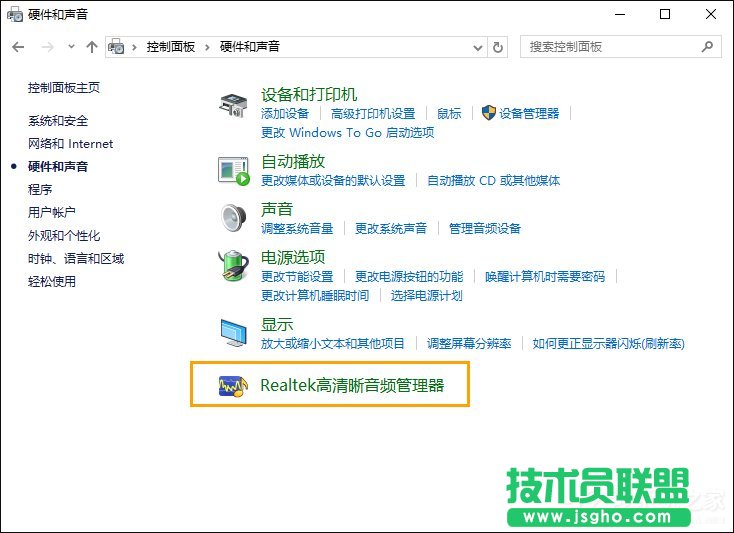Image resolution: width=734 pixels, height=533 pixels.
Task: Click the 搜索控制面板 search field
Action: tap(621, 47)
